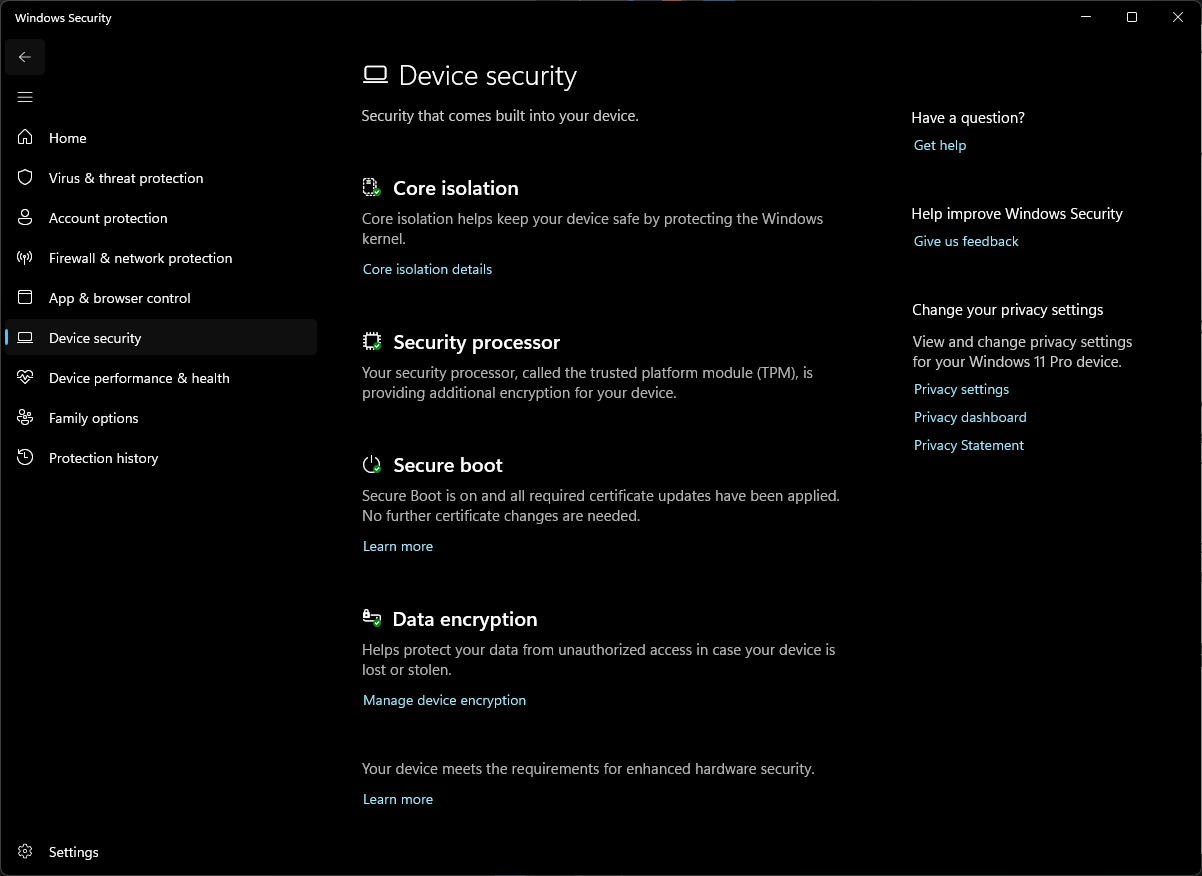Click Learn more about enhanced hardware security
Screen dimensions: 1202x876
[398, 799]
